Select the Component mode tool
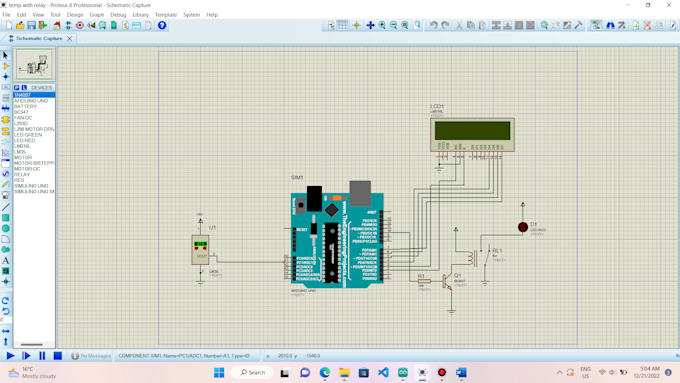This screenshot has width=680, height=383. [6, 66]
